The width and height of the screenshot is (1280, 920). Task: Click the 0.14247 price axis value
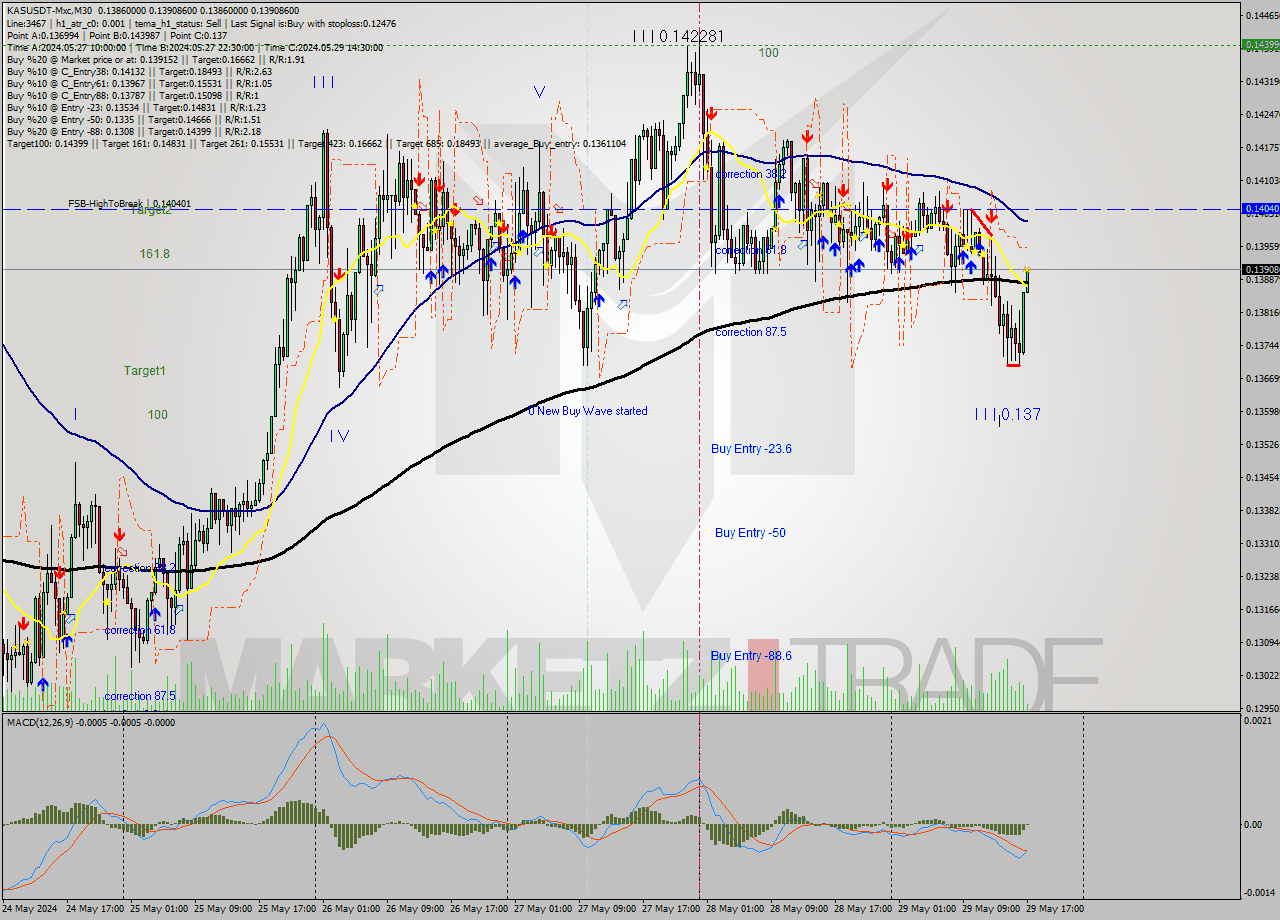(x=1261, y=114)
